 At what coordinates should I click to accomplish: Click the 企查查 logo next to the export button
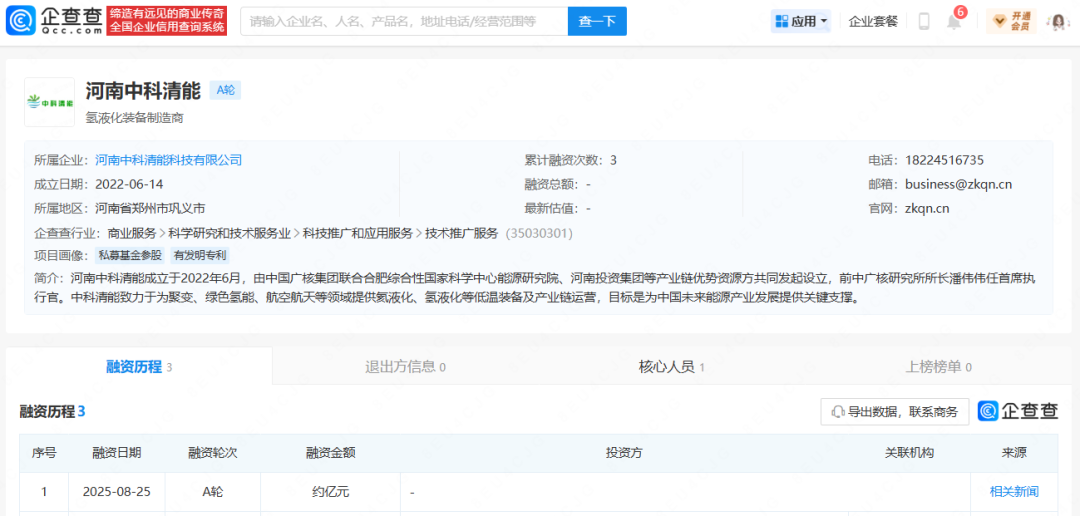pos(1018,411)
